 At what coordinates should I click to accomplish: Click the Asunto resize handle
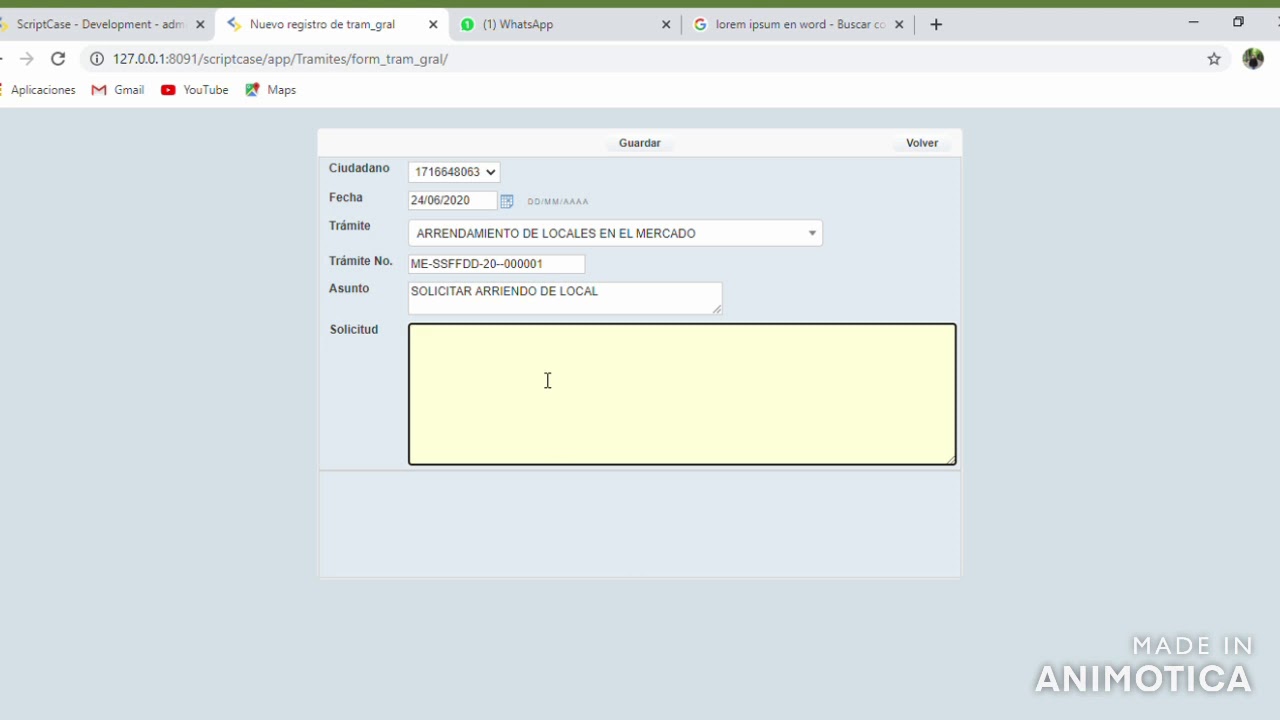pos(717,310)
